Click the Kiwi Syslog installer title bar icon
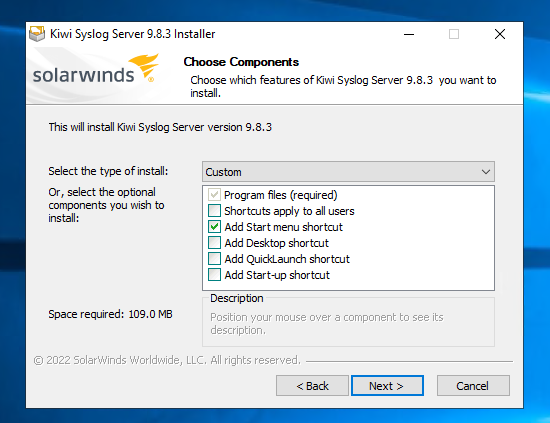550x423 pixels. click(x=37, y=34)
